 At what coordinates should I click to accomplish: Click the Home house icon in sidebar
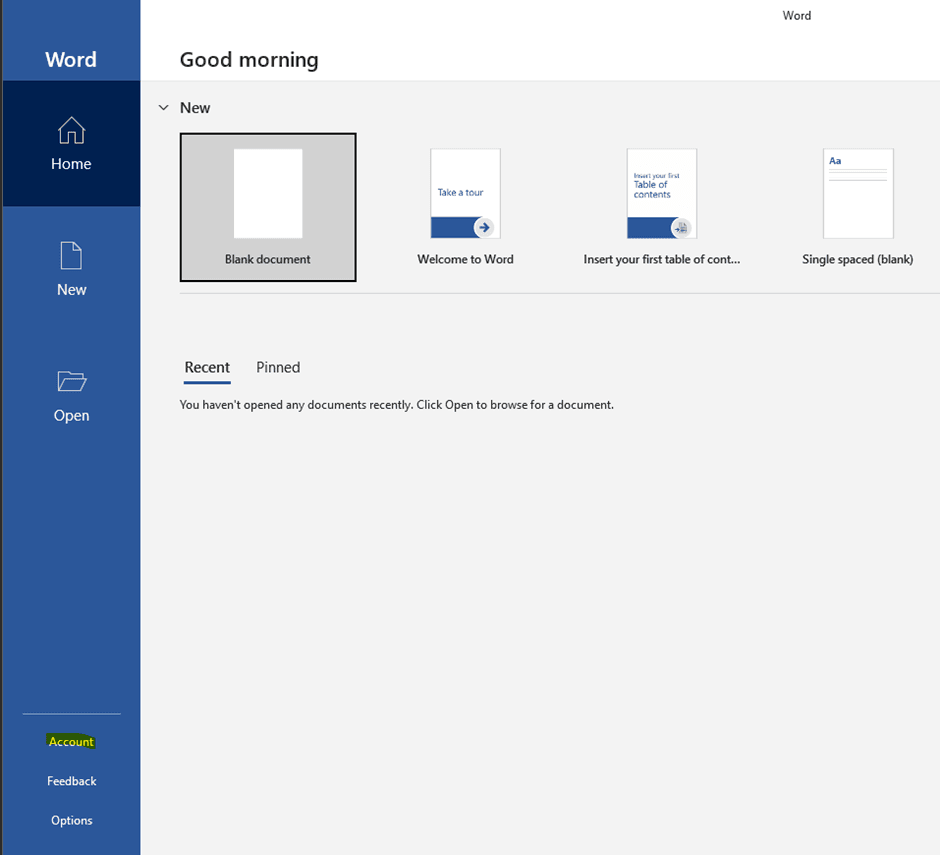click(x=71, y=131)
